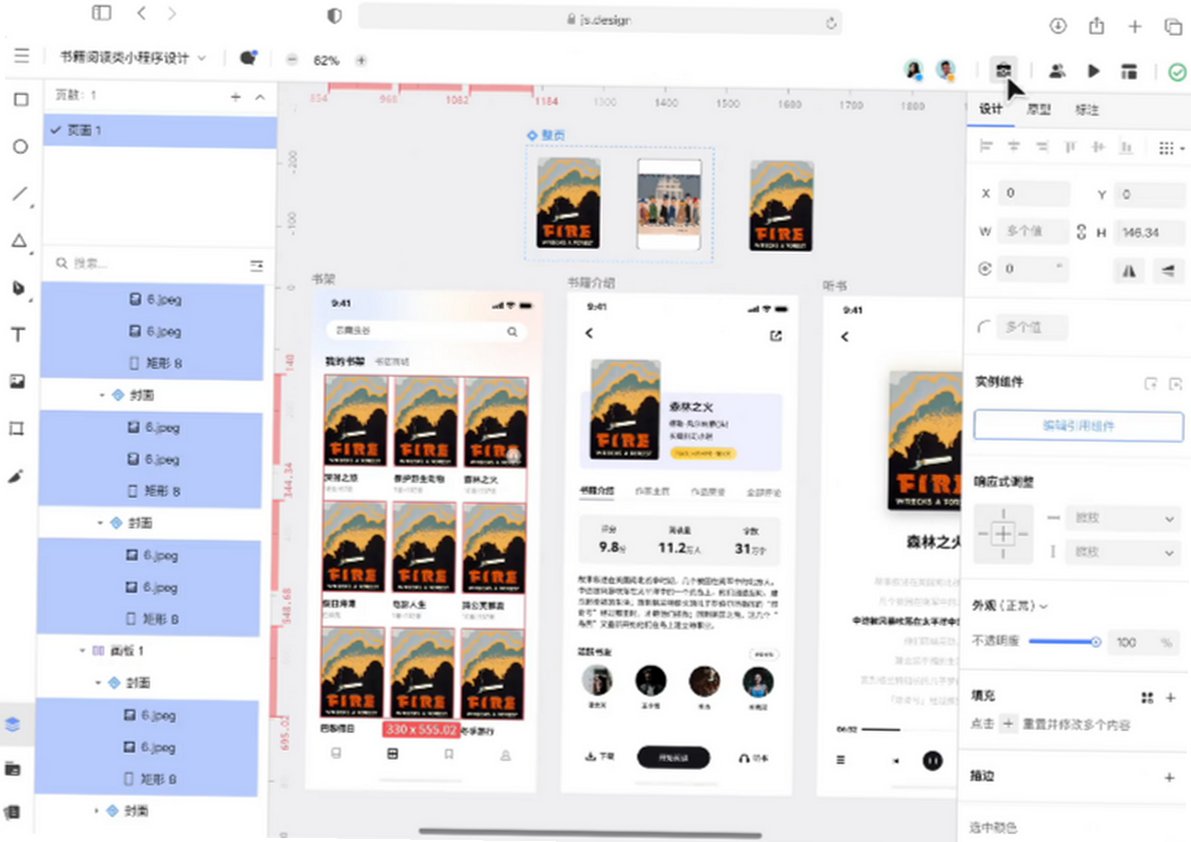
Task: Select the Pen tool
Action: pyautogui.click(x=19, y=289)
